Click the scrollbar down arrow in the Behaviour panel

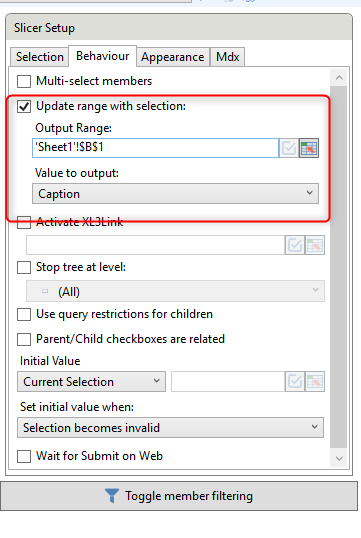(339, 458)
